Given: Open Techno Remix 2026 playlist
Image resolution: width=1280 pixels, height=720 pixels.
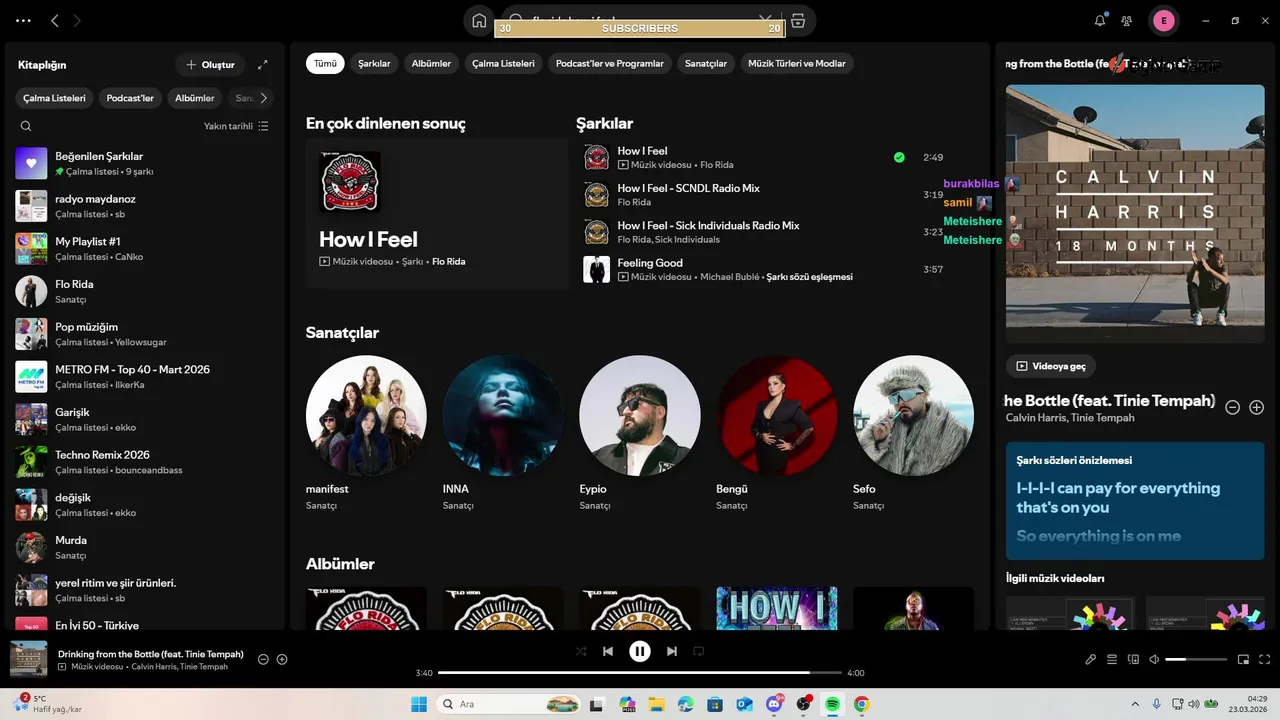Looking at the screenshot, I should pos(145,462).
